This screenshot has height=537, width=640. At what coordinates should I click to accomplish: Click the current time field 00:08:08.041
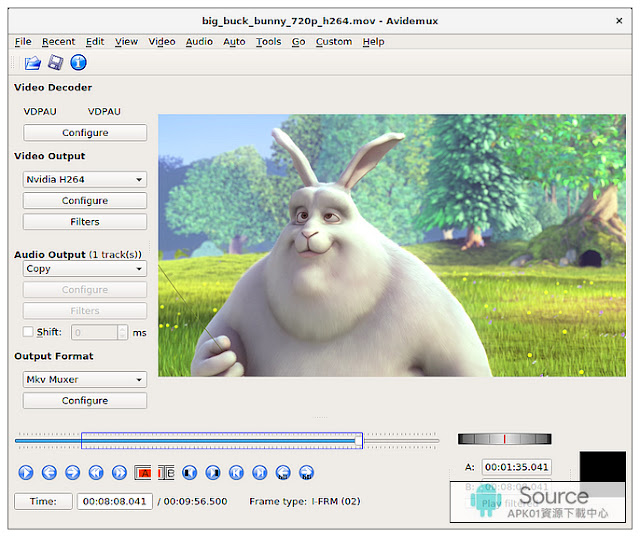tap(115, 501)
